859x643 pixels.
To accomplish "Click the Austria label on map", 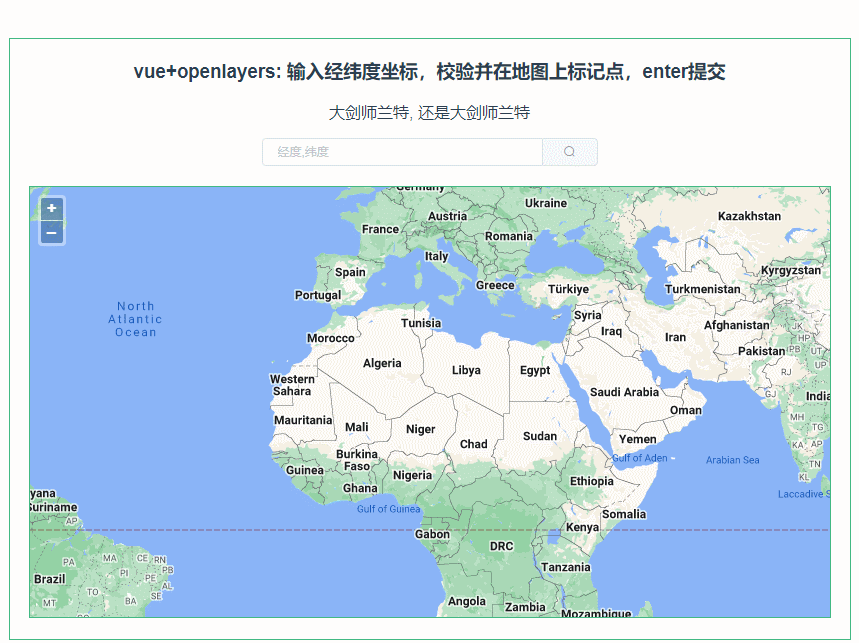I will [x=447, y=216].
